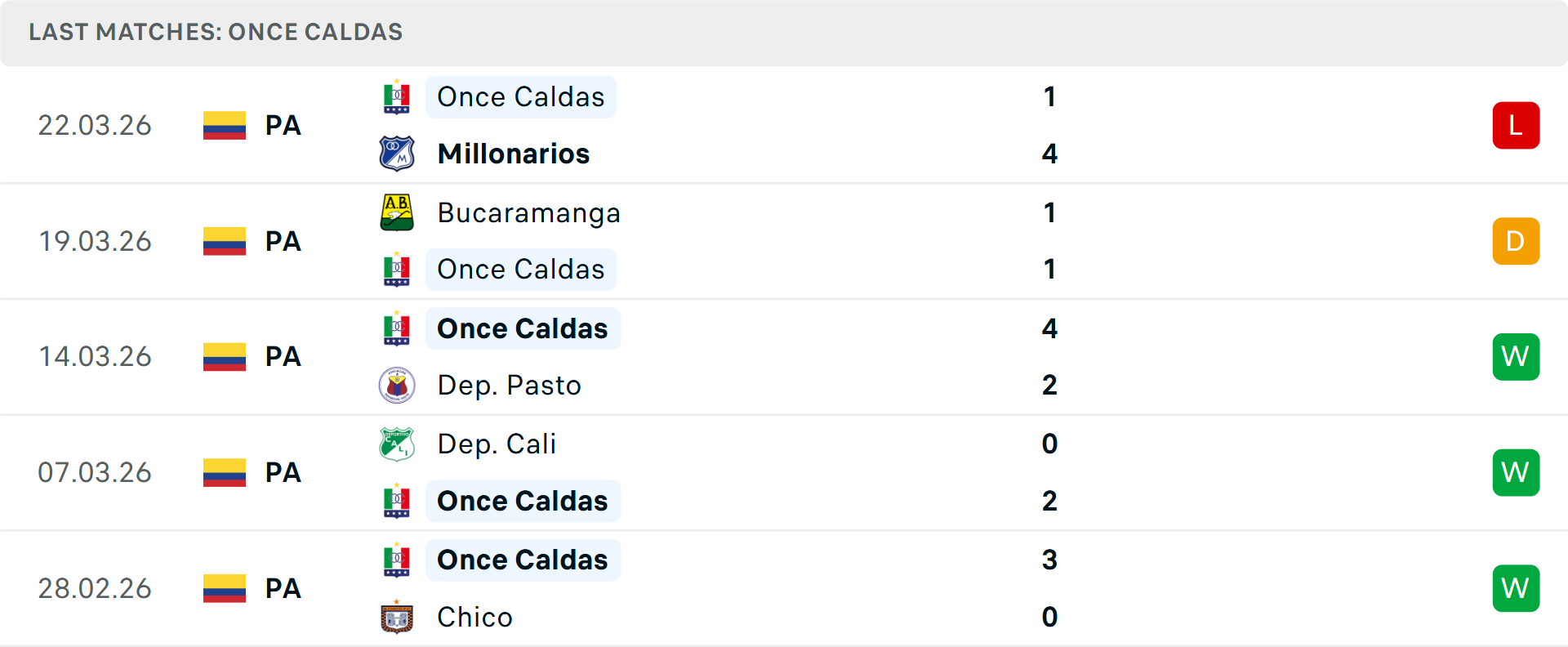Click the orange D draw badge

pos(1516,241)
